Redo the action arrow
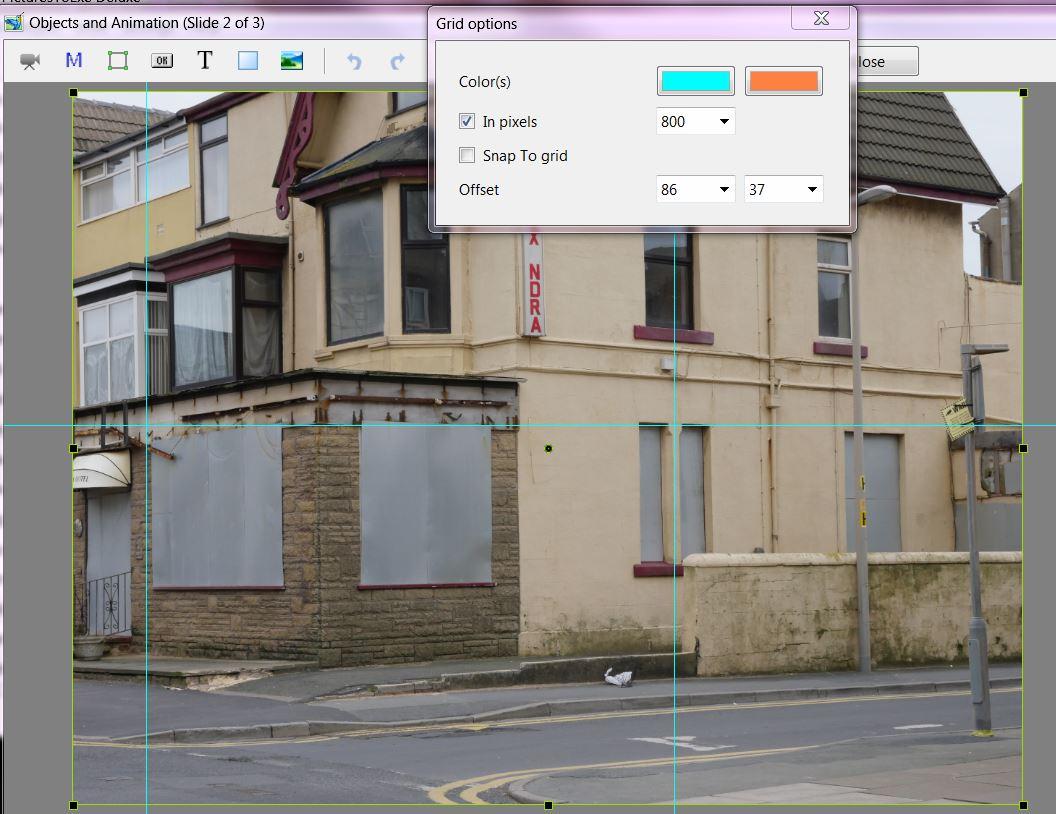 click(397, 61)
